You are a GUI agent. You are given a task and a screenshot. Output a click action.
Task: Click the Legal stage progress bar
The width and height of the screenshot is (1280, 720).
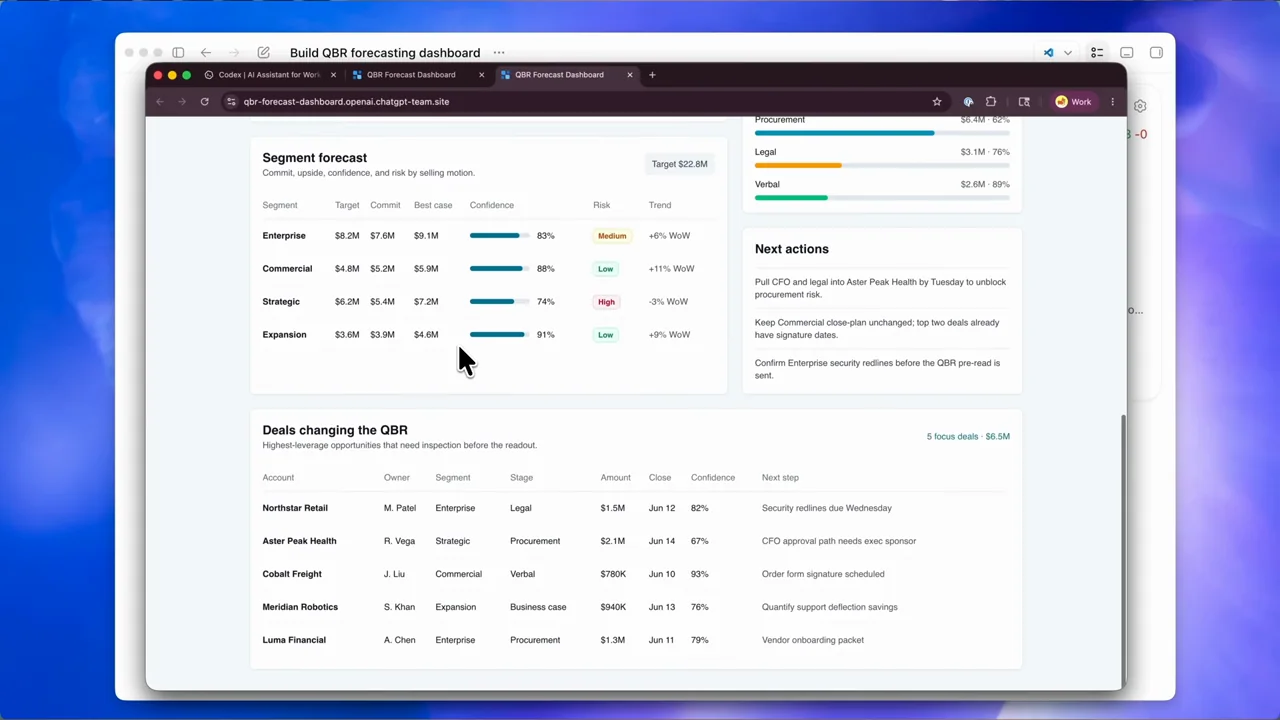882,166
